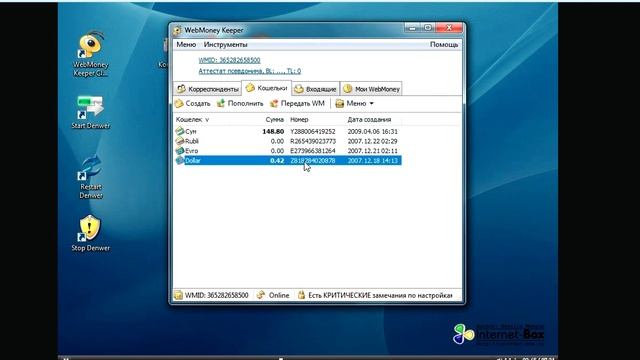Minimize the WebMoney Keeper window

click(x=412, y=28)
